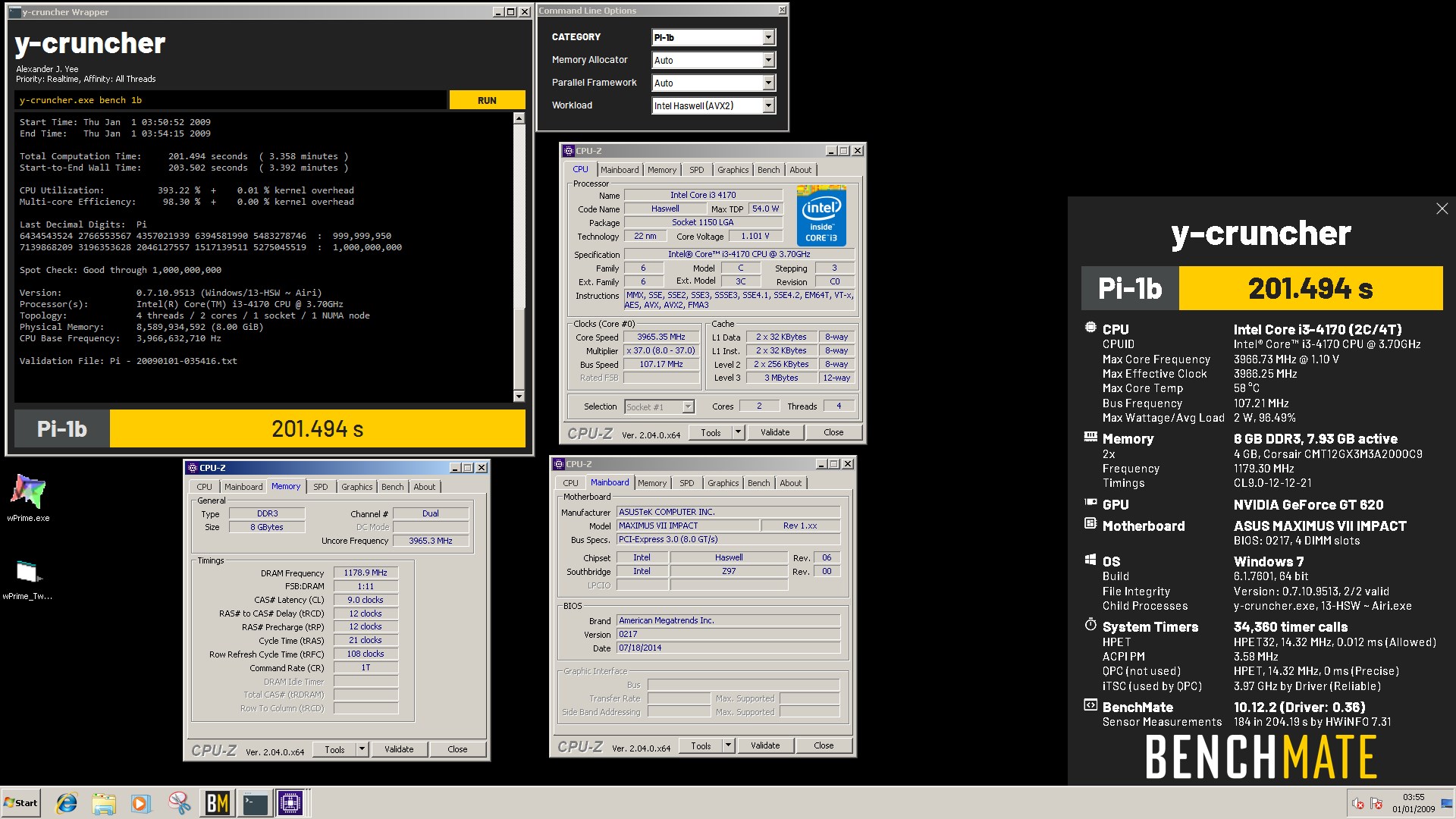Click the OS Windows icon in BenchMate panel
1456x819 pixels.
(x=1090, y=560)
